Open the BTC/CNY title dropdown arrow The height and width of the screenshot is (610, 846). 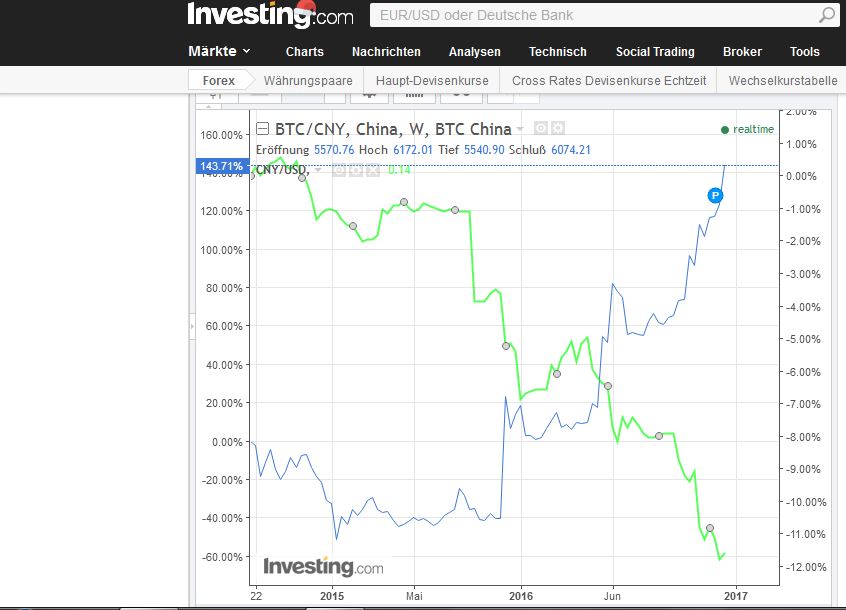(x=519, y=129)
